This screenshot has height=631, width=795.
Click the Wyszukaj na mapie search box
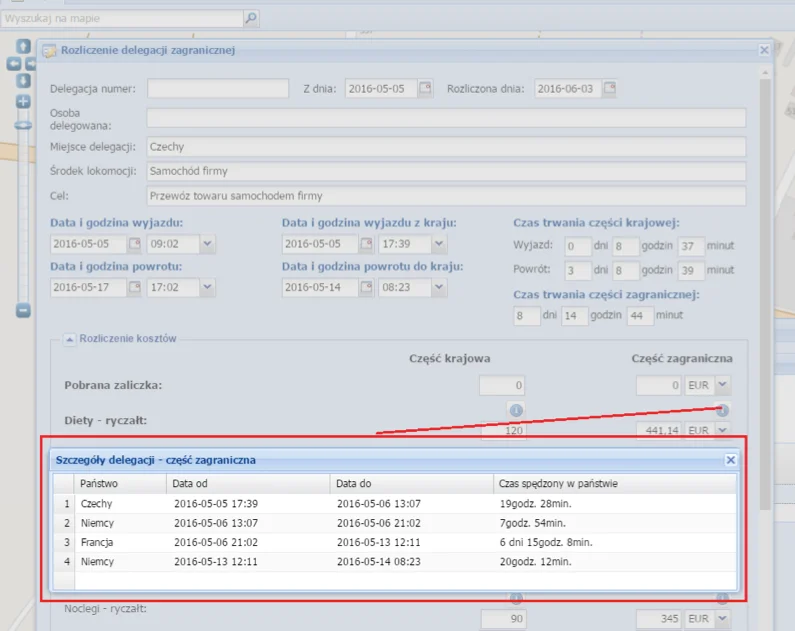[x=122, y=18]
